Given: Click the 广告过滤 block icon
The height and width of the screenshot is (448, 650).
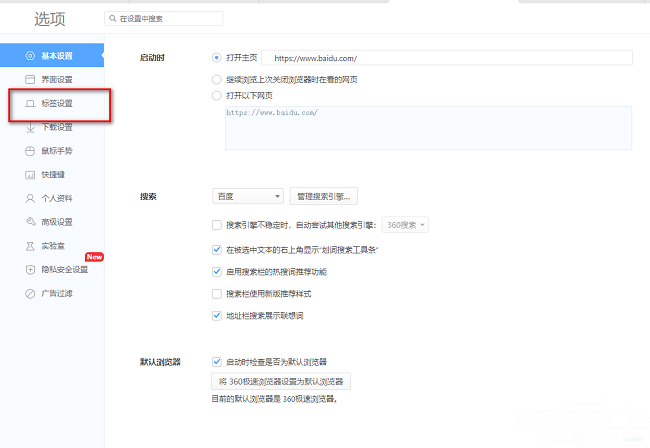Looking at the screenshot, I should [30, 294].
